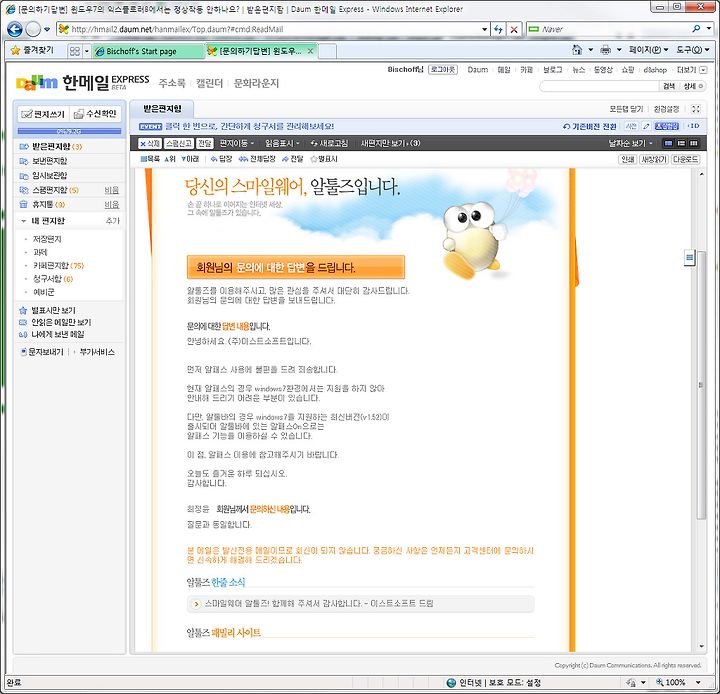Screen dimensions: 720x694
Task: Go back with the browser Back arrow
Action: [x=15, y=29]
